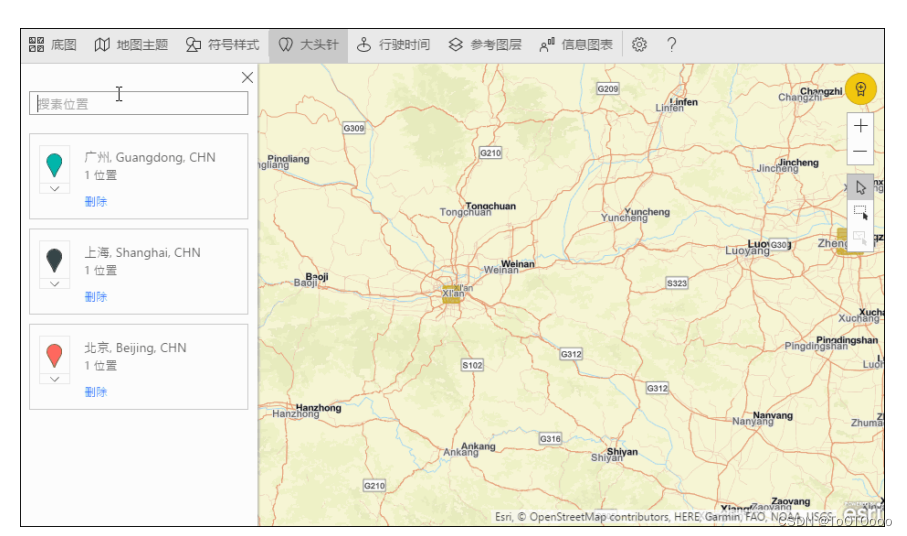Select the 北京, Beijing, CHN pin entry
Viewport: 907px width, 536px height.
(139, 367)
